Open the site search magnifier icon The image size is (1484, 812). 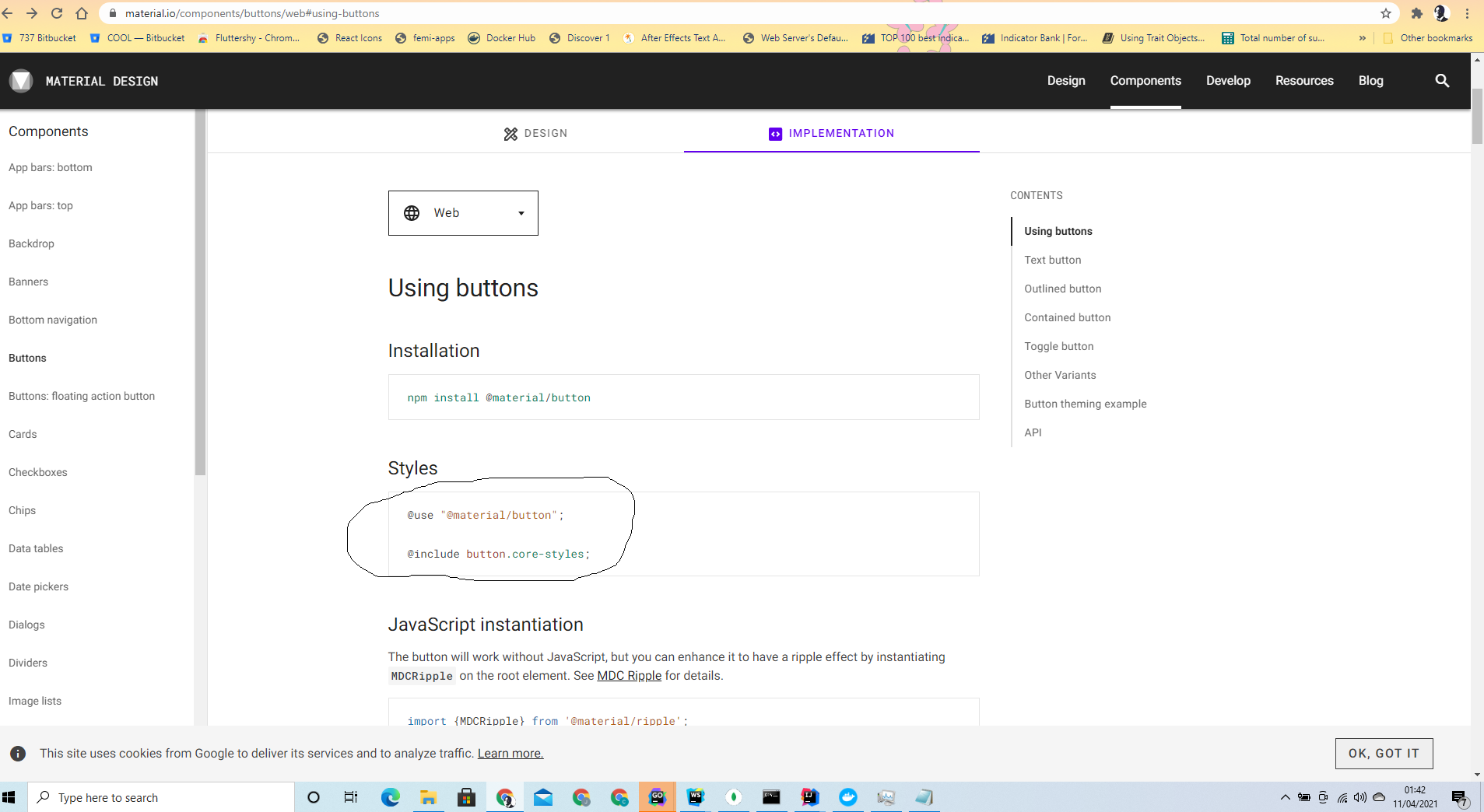(1442, 81)
